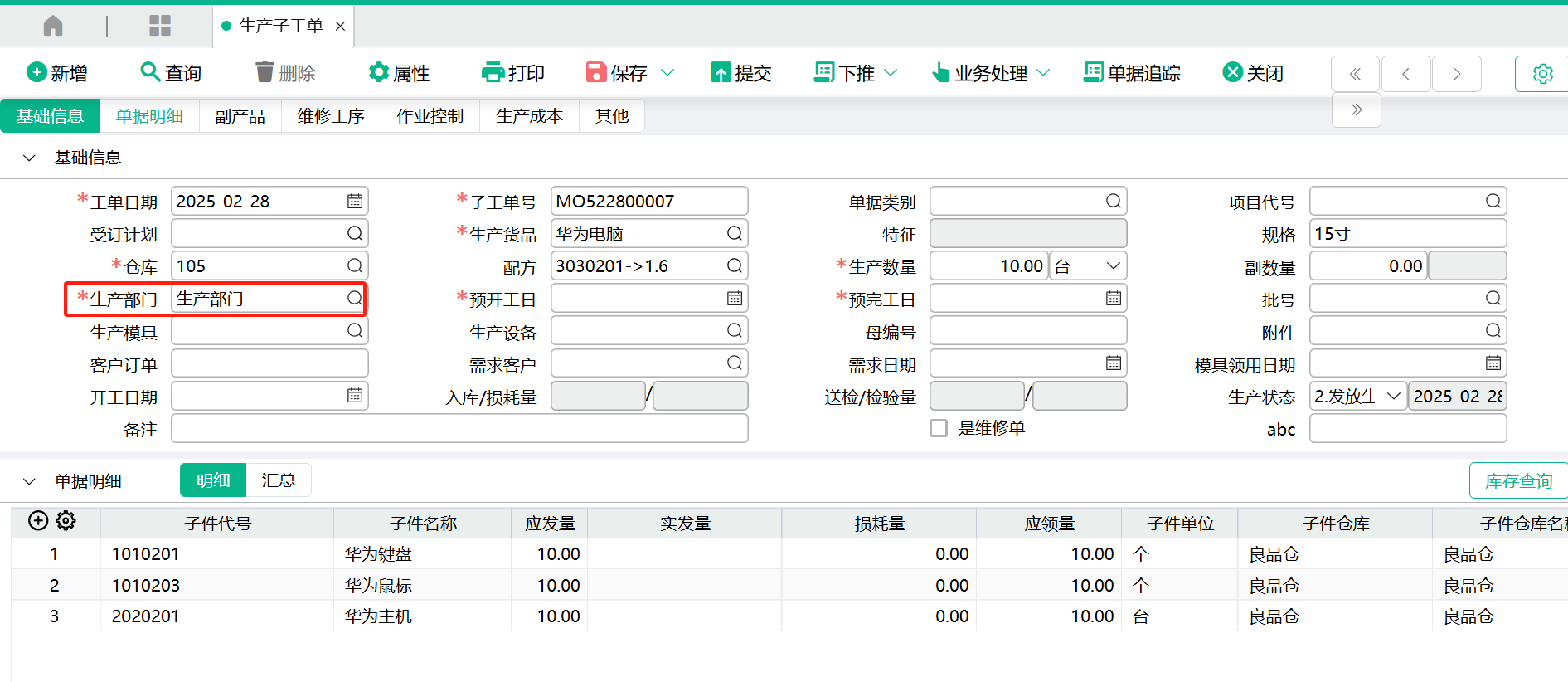Screen dimensions: 1568x682
Task: Open the 需求日期 calendar picker
Action: tap(1114, 363)
